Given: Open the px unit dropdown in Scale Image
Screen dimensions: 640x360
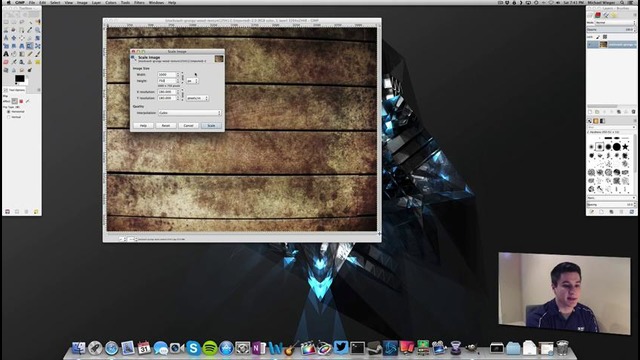Looking at the screenshot, I should pyautogui.click(x=192, y=81).
